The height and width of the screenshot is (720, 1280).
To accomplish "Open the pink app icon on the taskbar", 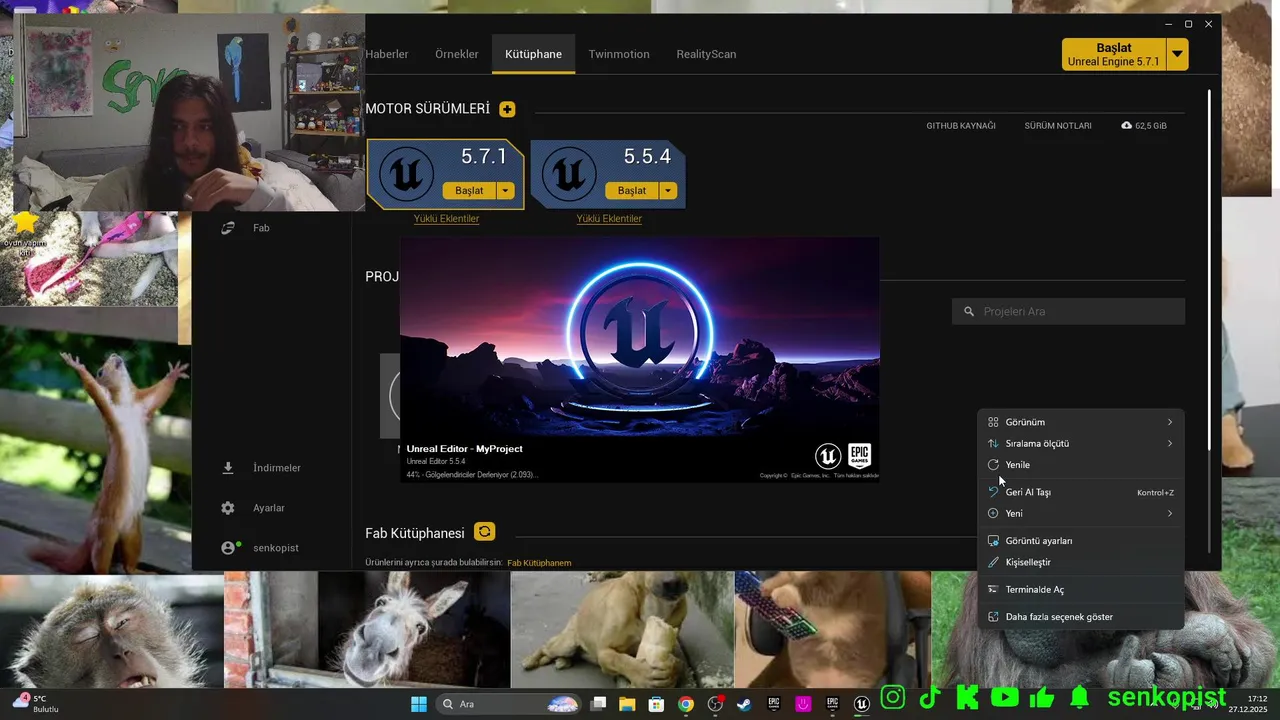I will (x=803, y=704).
